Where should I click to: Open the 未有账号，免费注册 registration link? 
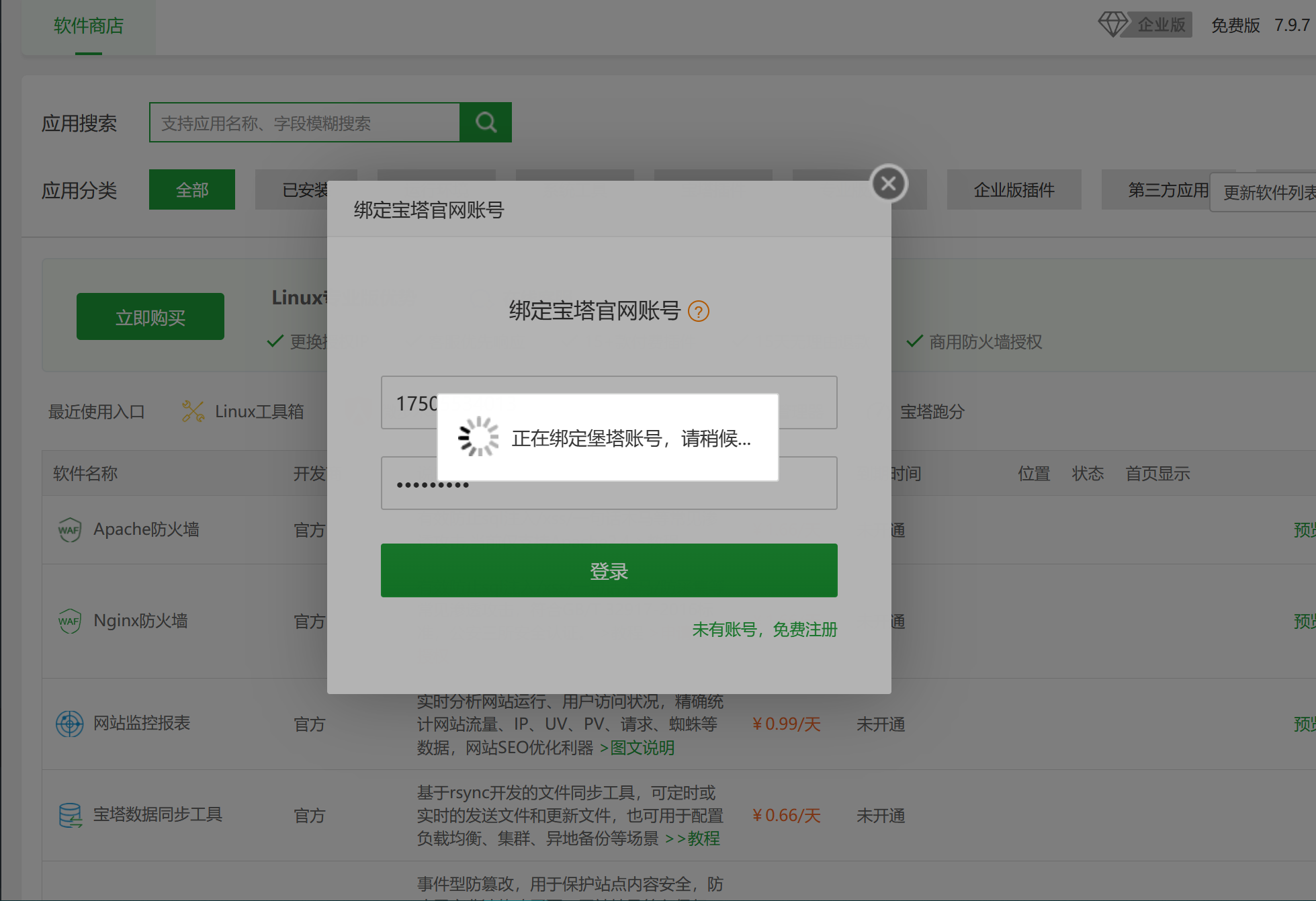[764, 630]
